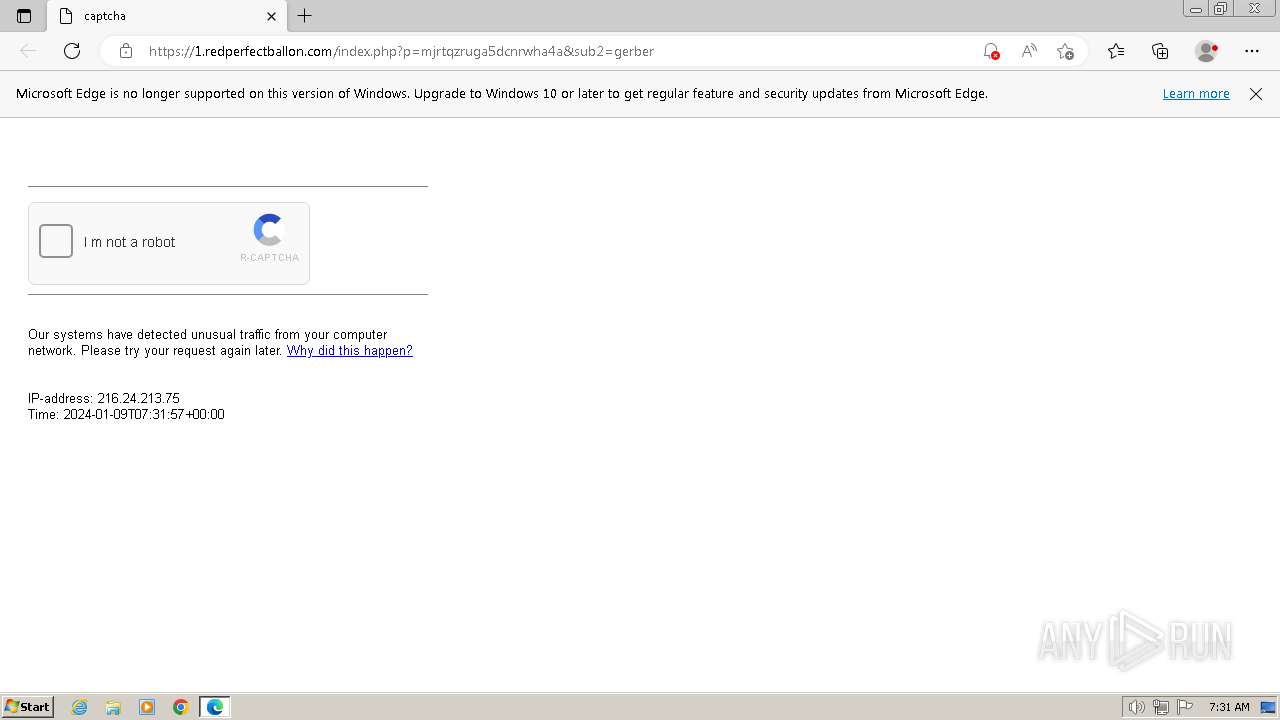Open blocked notifications icon in address bar
The image size is (1280, 720).
point(990,51)
